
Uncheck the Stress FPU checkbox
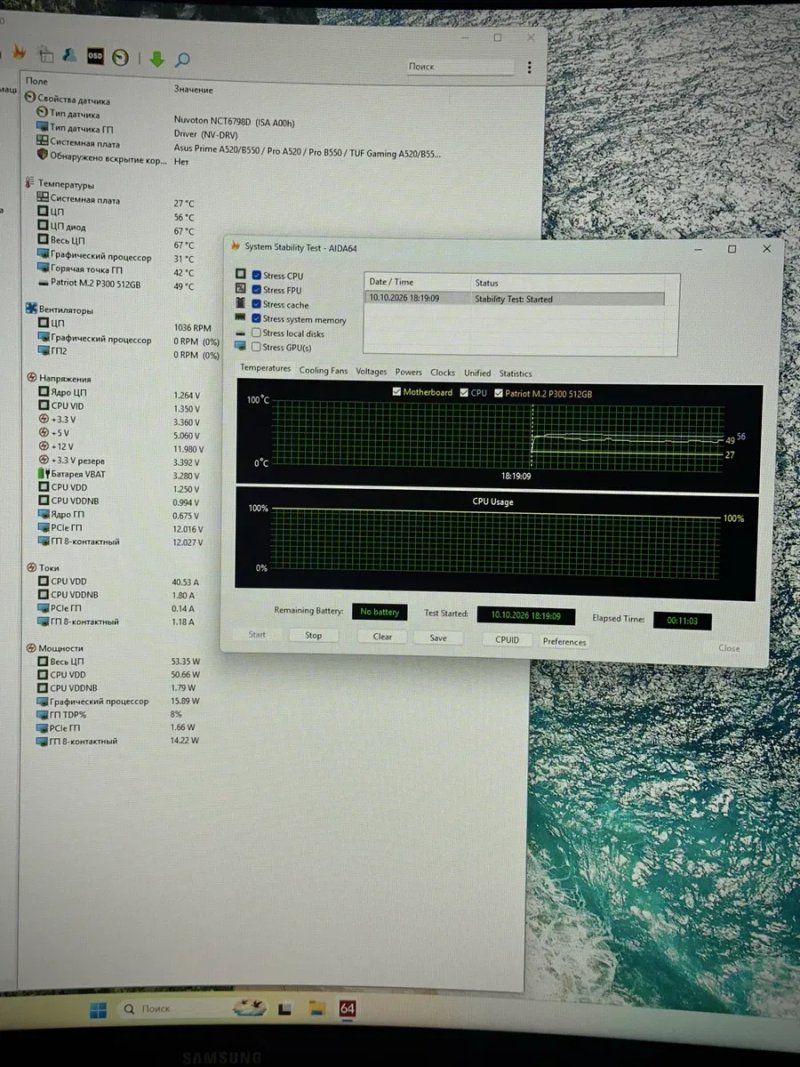pyautogui.click(x=256, y=289)
